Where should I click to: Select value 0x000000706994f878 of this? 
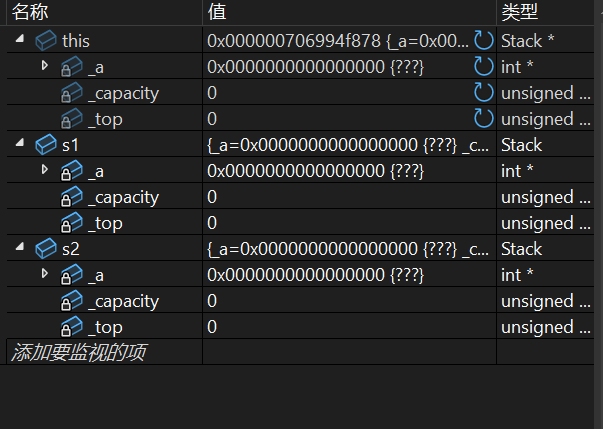coord(294,41)
